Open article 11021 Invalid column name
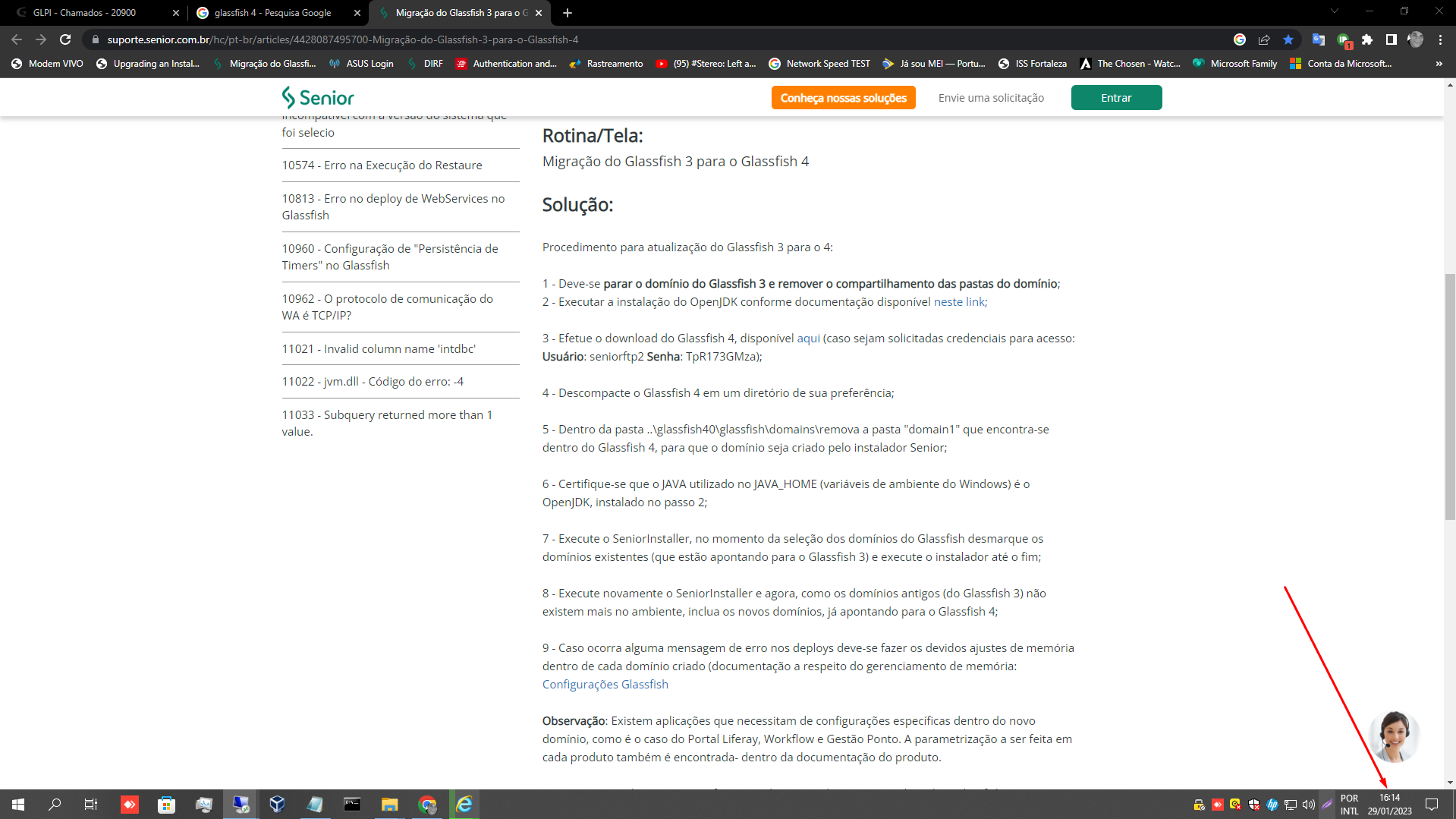The width and height of the screenshot is (1456, 819). [x=379, y=348]
